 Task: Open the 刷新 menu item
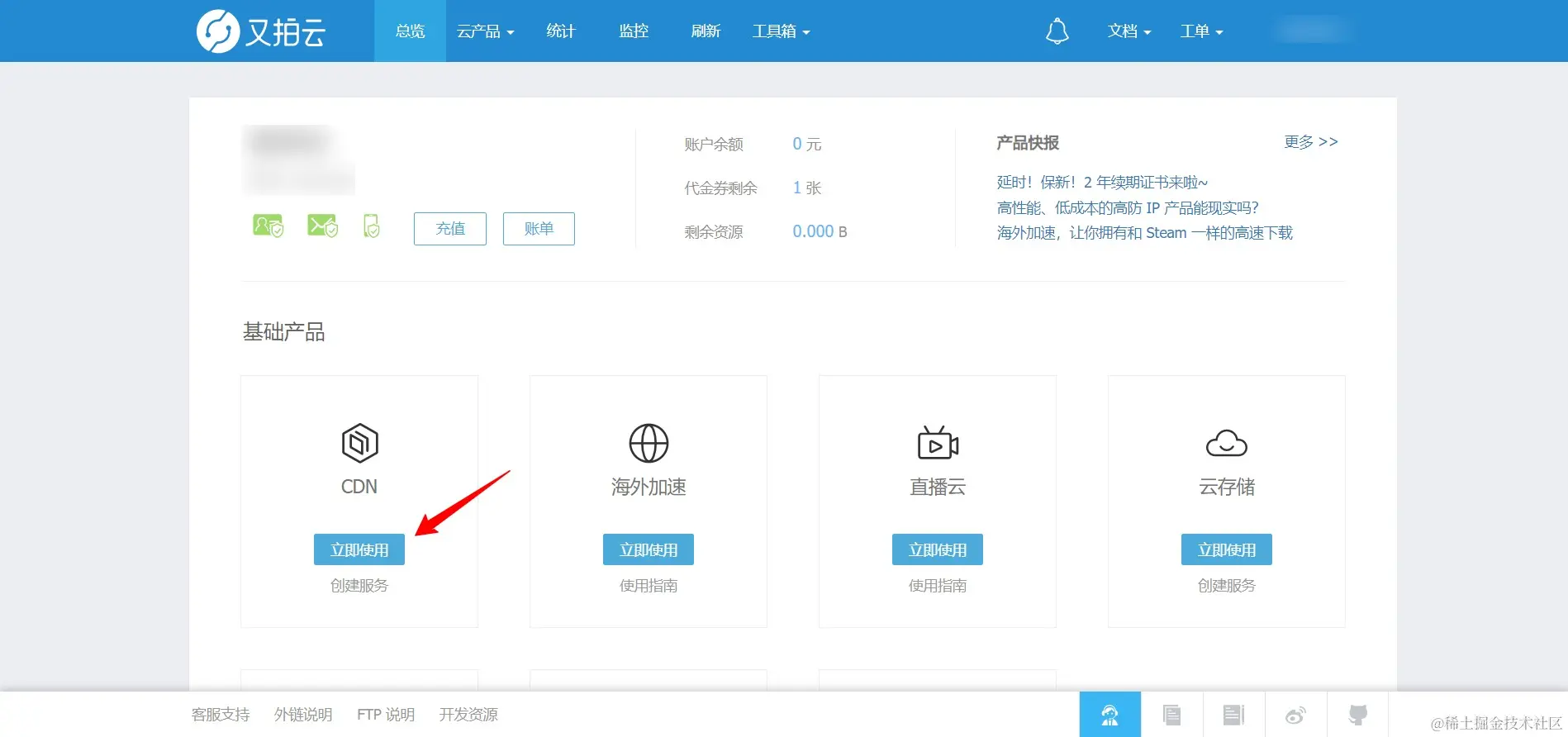point(706,31)
